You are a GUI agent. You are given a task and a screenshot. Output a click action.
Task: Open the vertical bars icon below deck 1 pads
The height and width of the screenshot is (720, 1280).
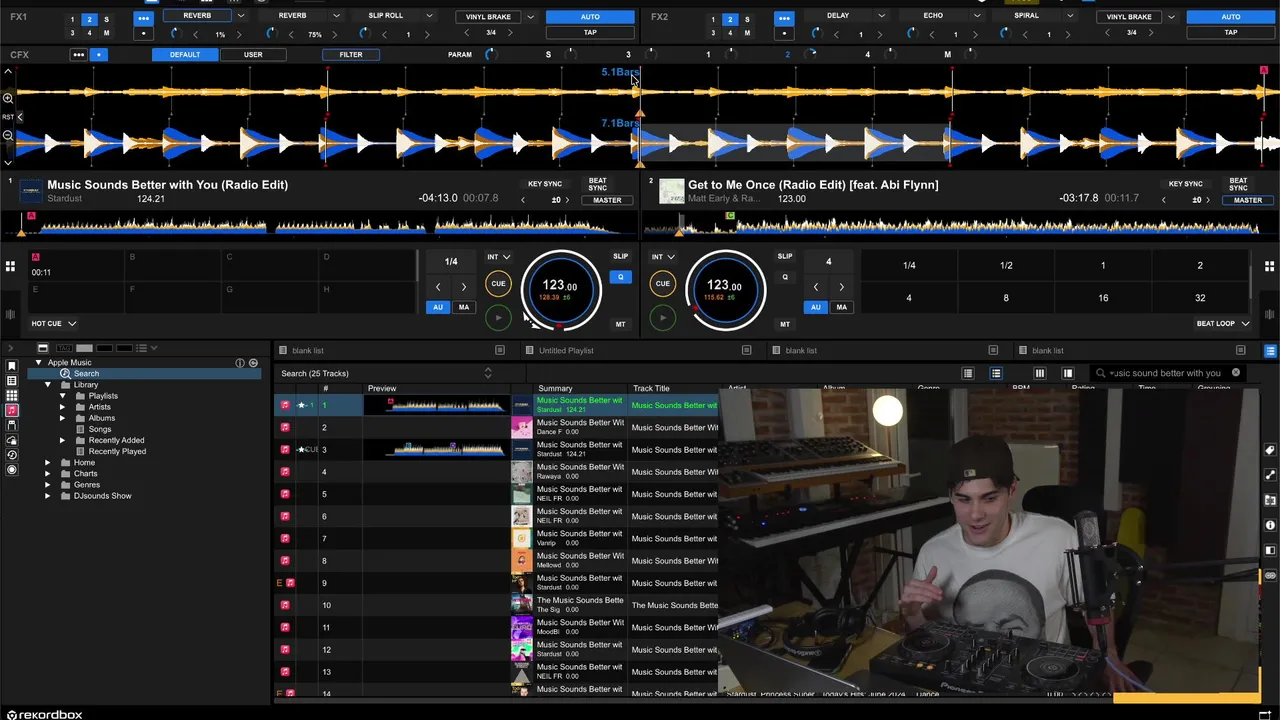(x=10, y=315)
